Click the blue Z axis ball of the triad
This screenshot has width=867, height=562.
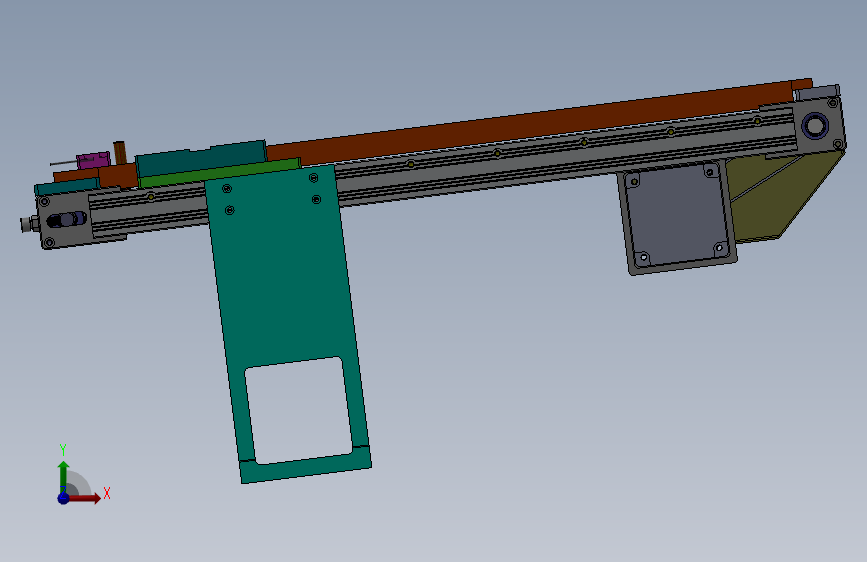coord(64,498)
